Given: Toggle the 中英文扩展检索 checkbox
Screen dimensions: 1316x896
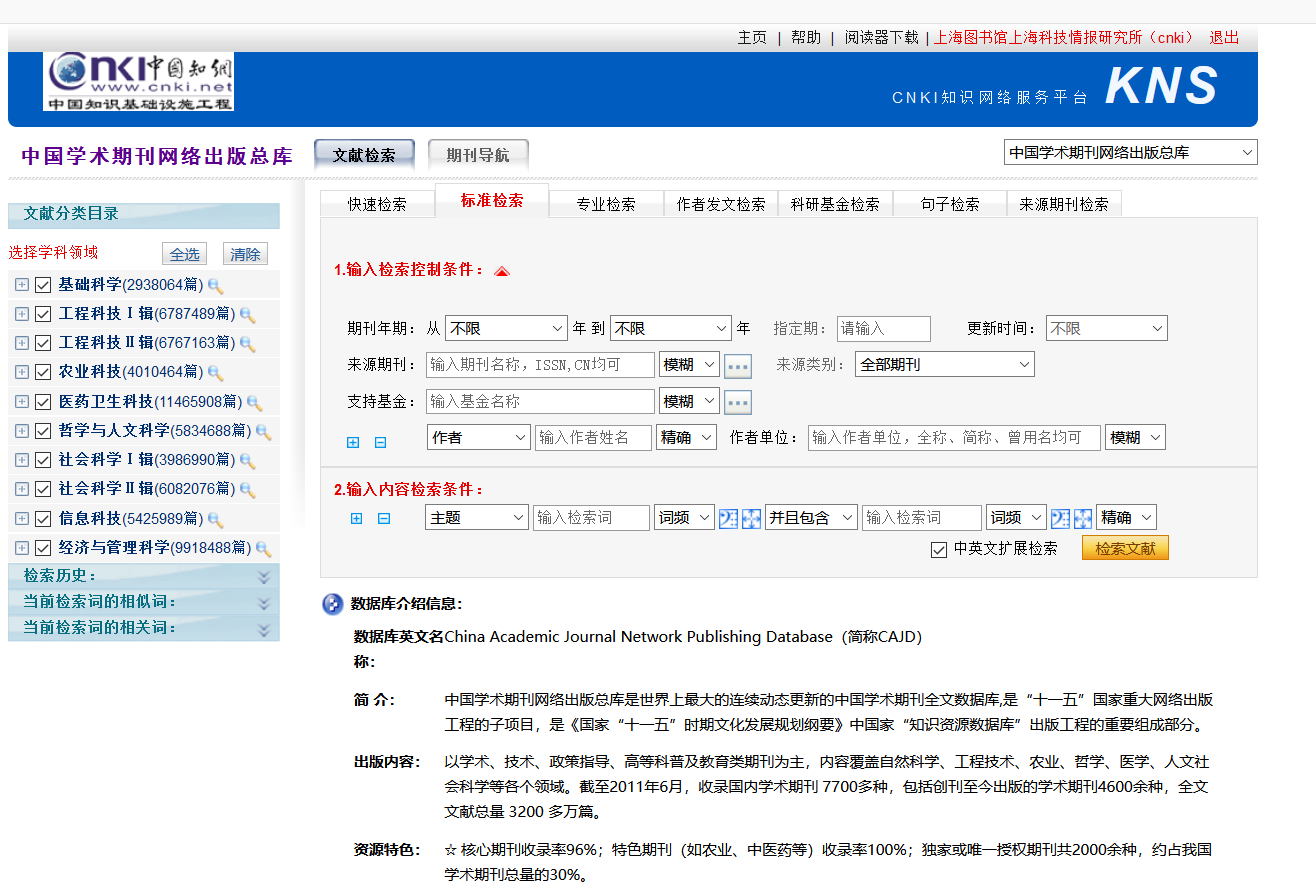Looking at the screenshot, I should pos(938,549).
